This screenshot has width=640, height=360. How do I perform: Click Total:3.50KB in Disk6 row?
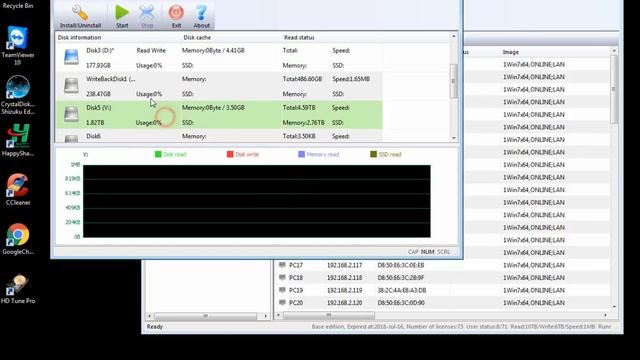299,136
